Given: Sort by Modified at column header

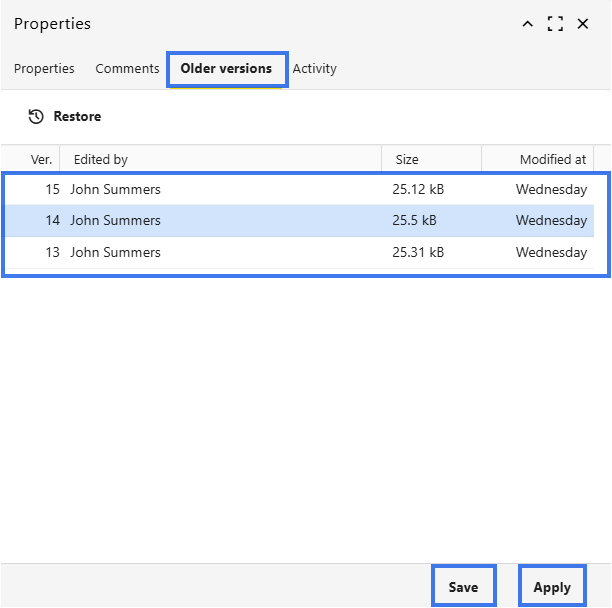Looking at the screenshot, I should click(553, 159).
